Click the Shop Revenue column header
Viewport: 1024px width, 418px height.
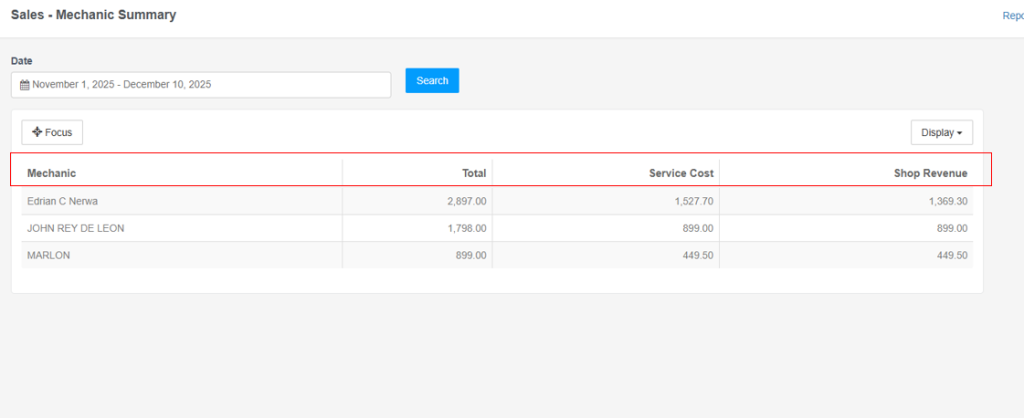click(x=930, y=173)
